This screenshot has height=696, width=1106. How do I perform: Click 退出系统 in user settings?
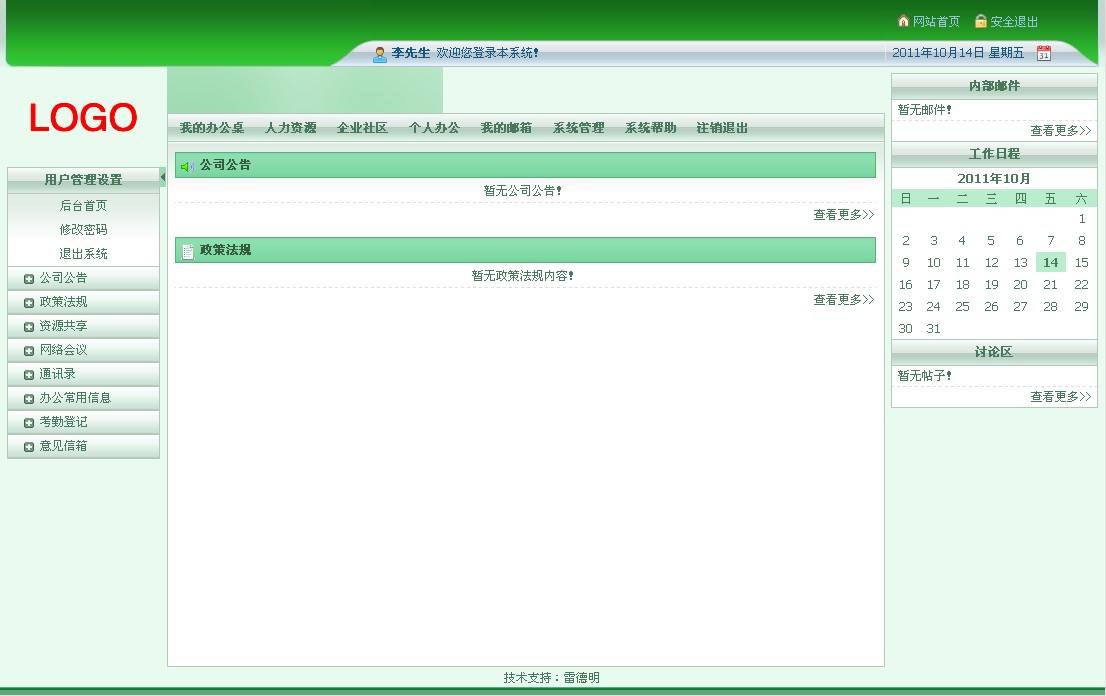coord(83,253)
